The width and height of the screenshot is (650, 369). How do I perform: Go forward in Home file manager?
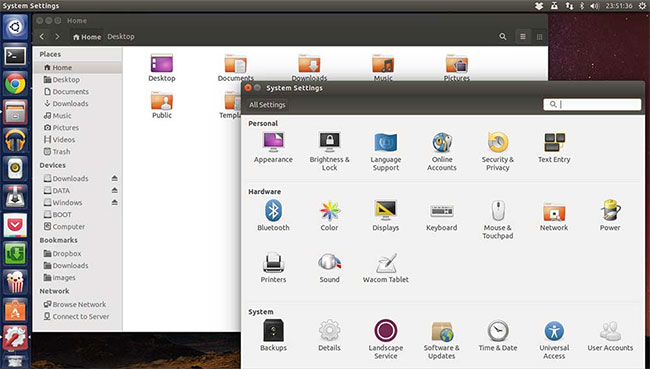tap(57, 36)
